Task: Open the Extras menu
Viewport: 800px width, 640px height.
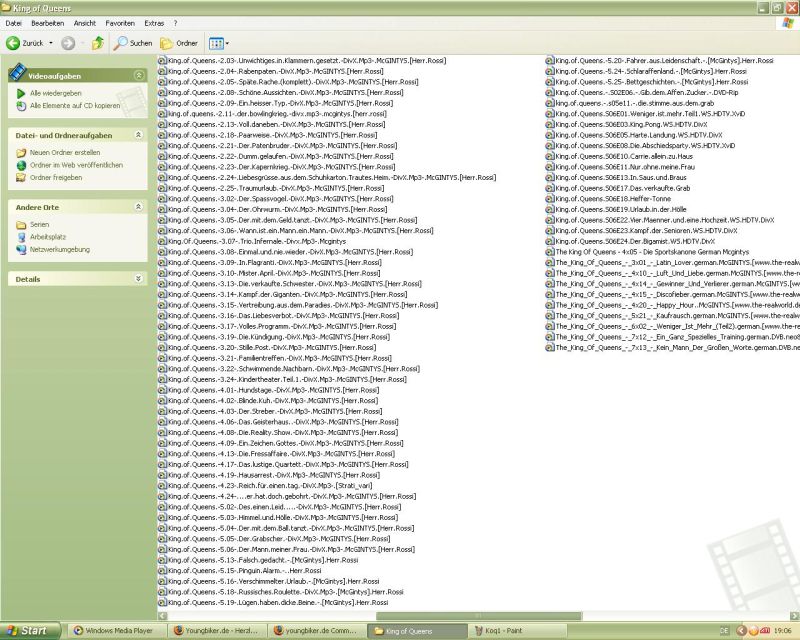Action: 154,23
